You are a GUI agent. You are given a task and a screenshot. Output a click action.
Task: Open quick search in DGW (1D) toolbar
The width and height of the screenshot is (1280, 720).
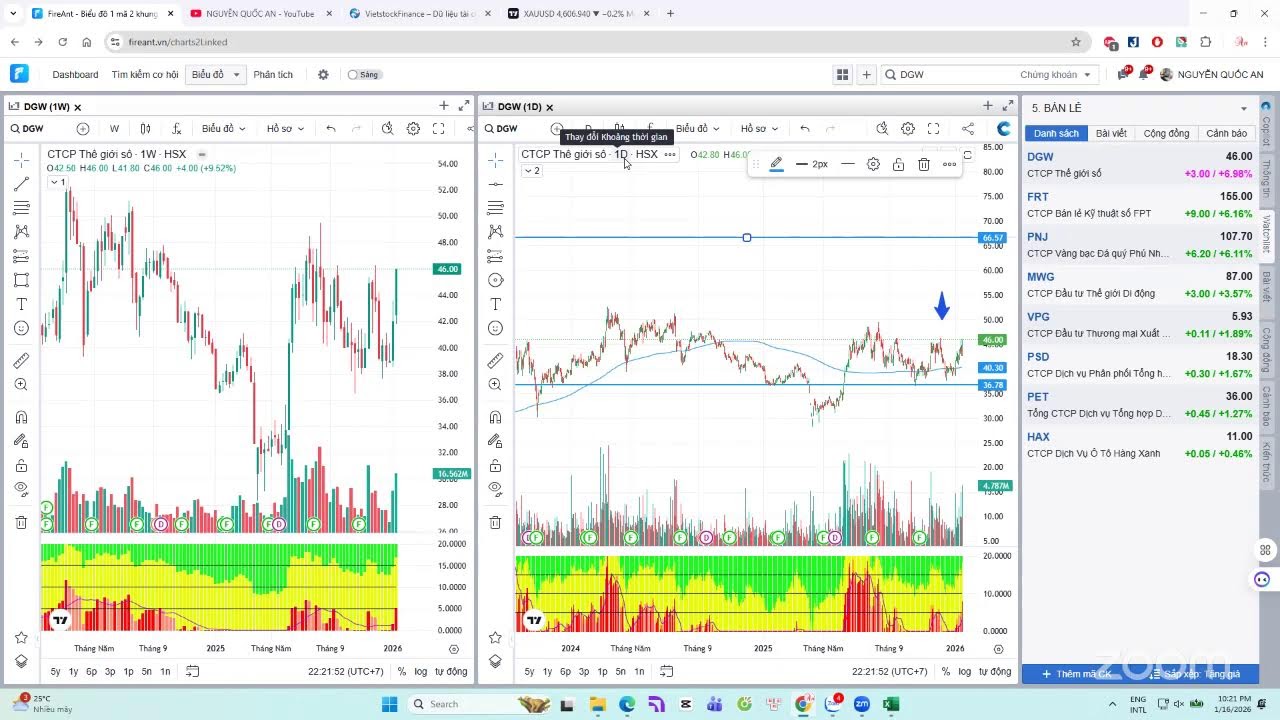click(x=882, y=128)
